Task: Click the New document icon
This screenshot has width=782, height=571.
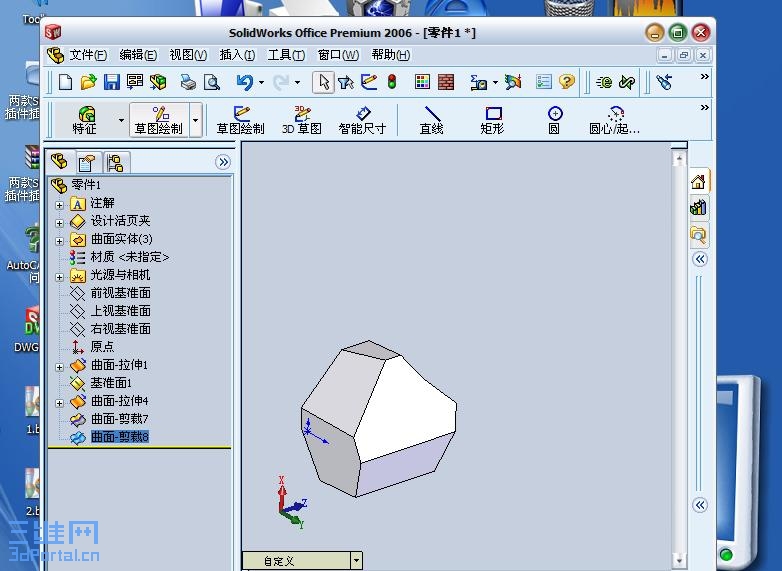Action: tap(65, 82)
